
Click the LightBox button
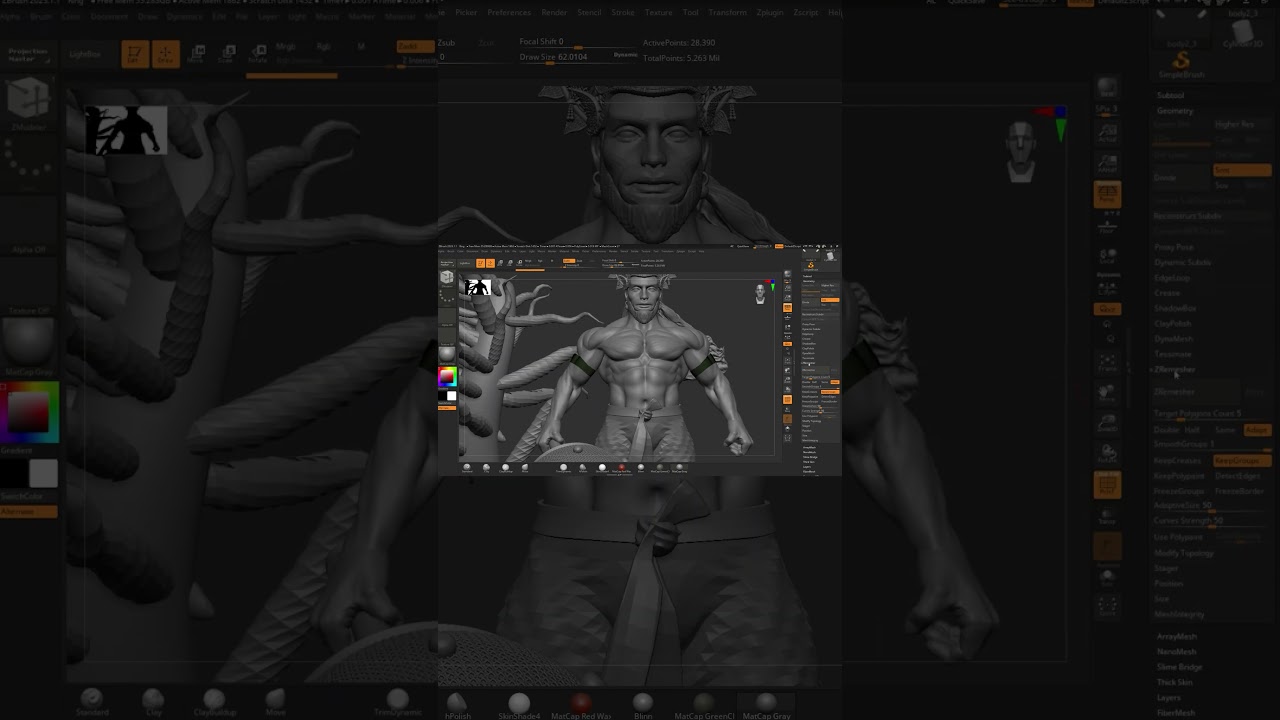(86, 54)
